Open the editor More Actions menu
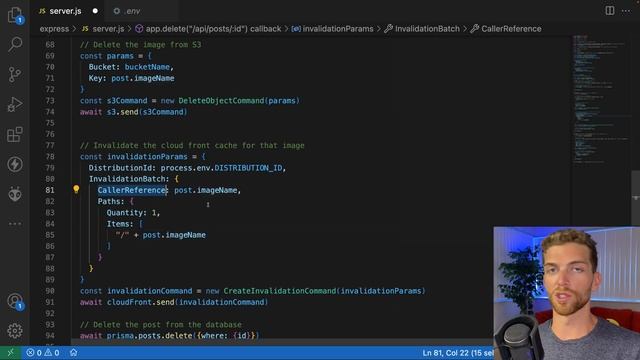 click(x=626, y=11)
